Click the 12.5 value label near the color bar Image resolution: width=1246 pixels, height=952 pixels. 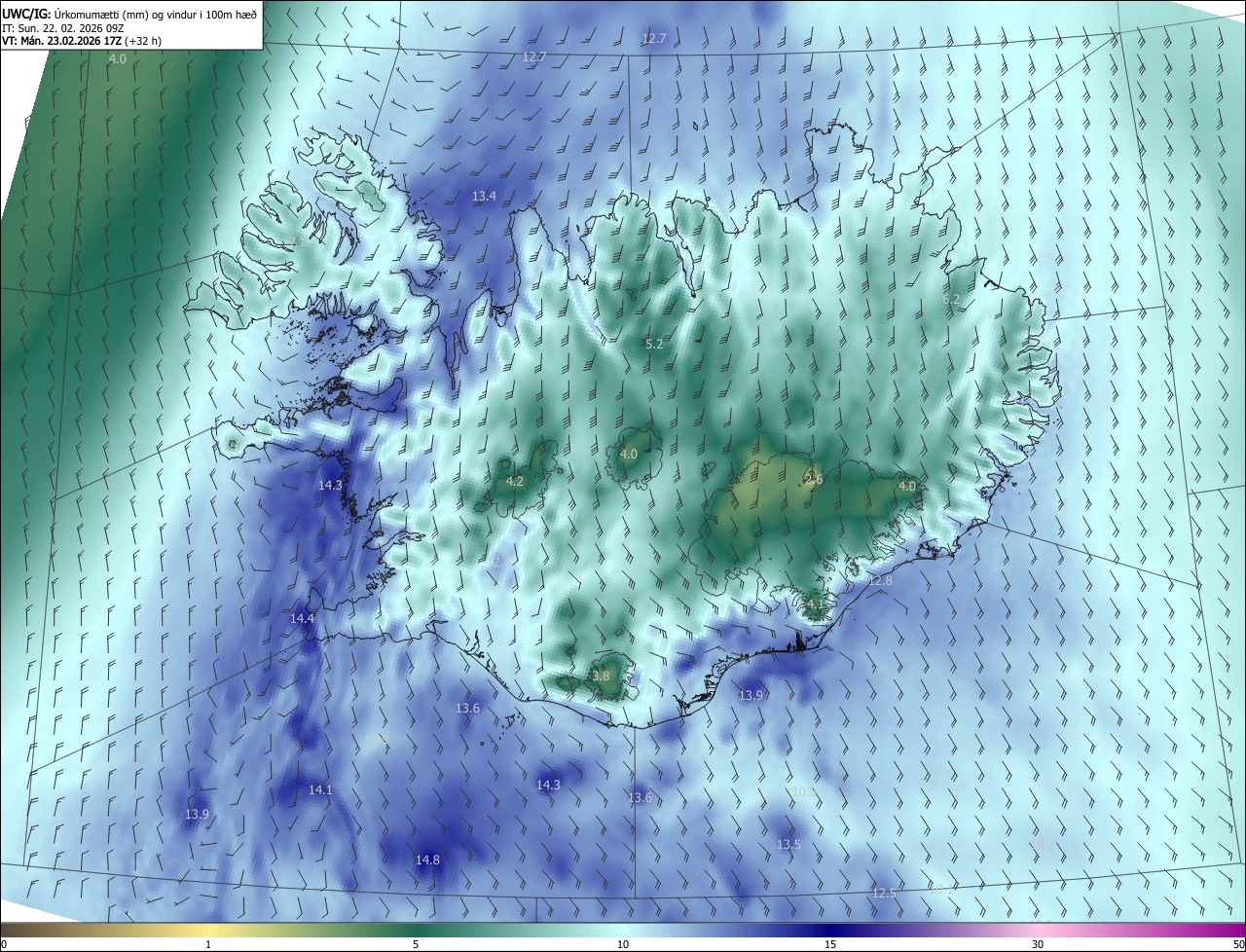click(x=884, y=894)
